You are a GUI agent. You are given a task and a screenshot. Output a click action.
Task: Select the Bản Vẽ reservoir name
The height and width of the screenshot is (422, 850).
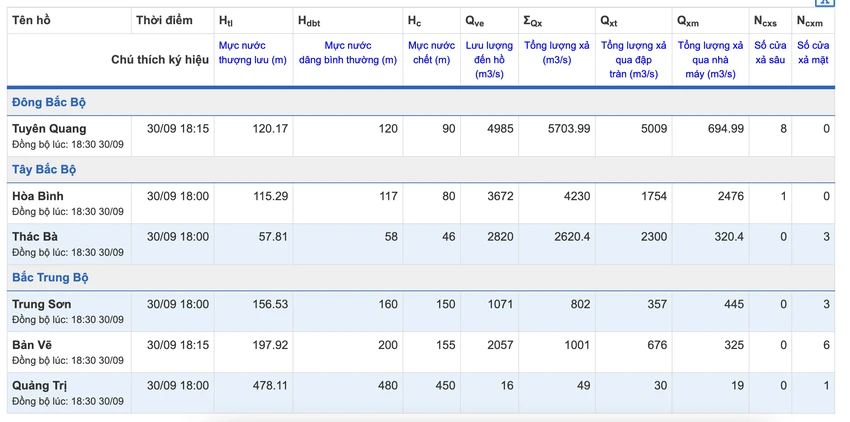(x=33, y=345)
